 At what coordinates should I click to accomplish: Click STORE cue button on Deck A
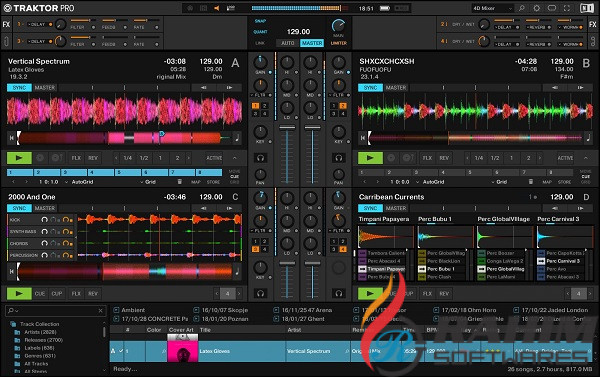[x=213, y=182]
